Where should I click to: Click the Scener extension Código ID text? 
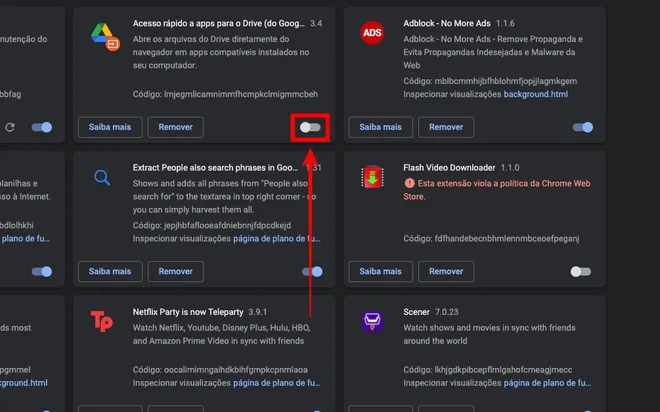(488, 370)
